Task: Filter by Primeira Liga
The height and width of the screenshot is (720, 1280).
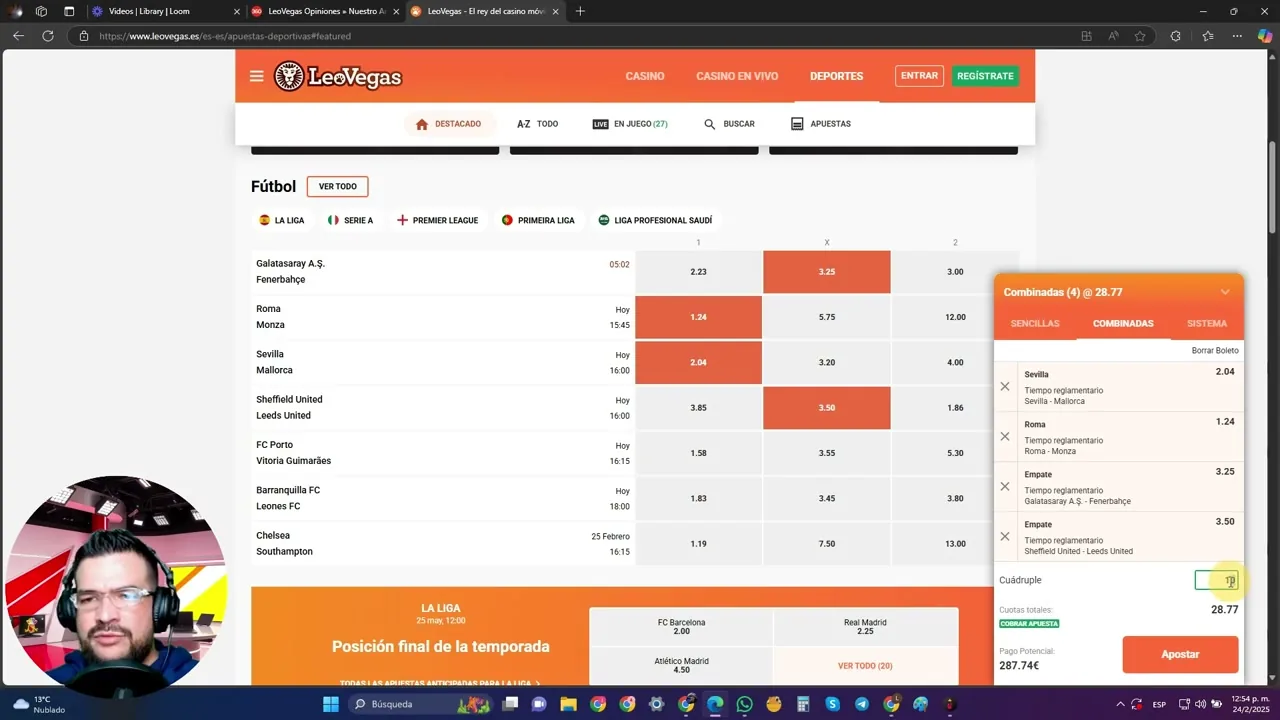Action: [x=538, y=220]
